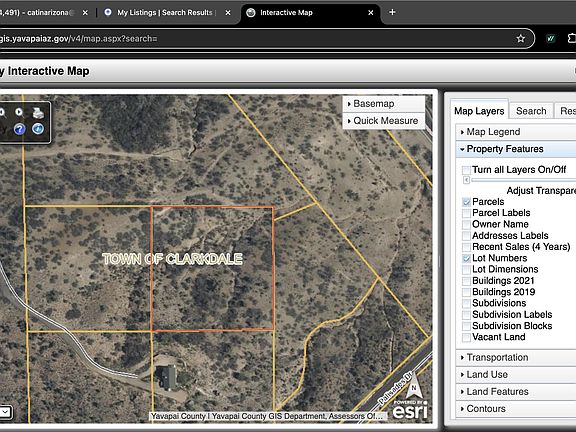Image resolution: width=576 pixels, height=432 pixels.
Task: Switch to My Listings browser tab
Action: (x=165, y=12)
